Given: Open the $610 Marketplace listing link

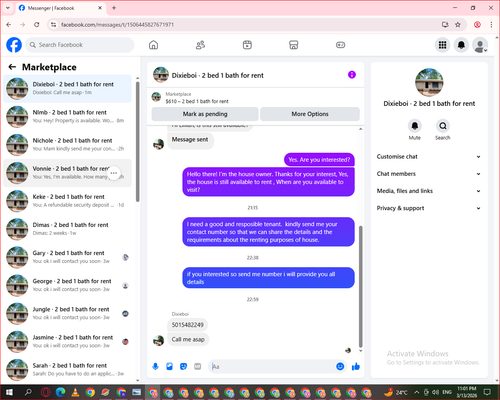Looking at the screenshot, I should pyautogui.click(x=197, y=101).
